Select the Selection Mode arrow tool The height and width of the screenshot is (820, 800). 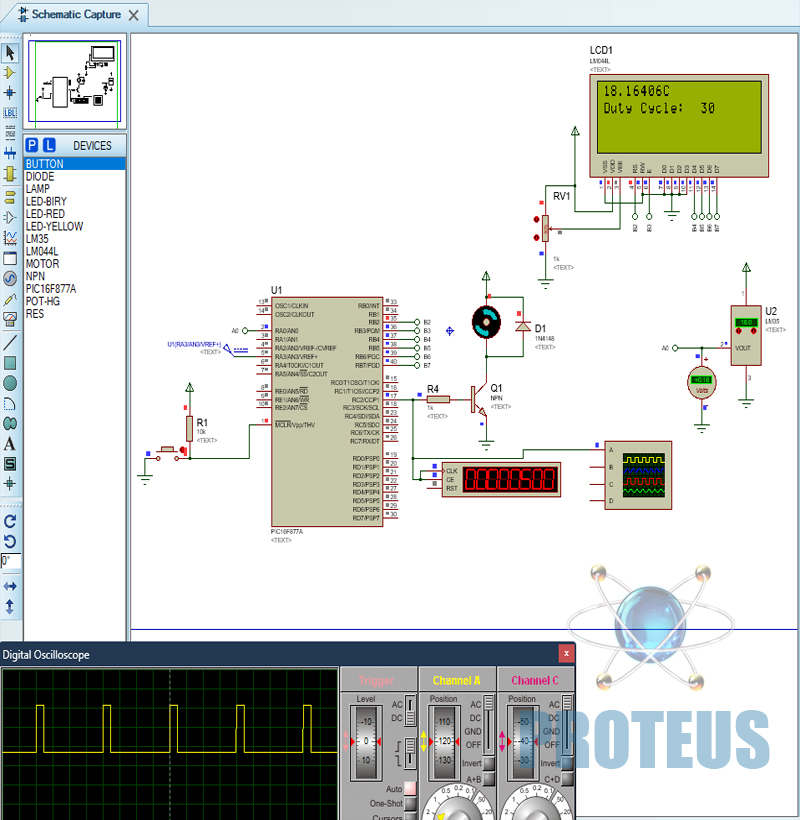coord(10,53)
